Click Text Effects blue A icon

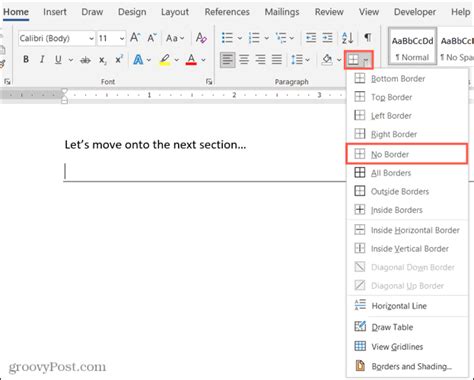[138, 60]
